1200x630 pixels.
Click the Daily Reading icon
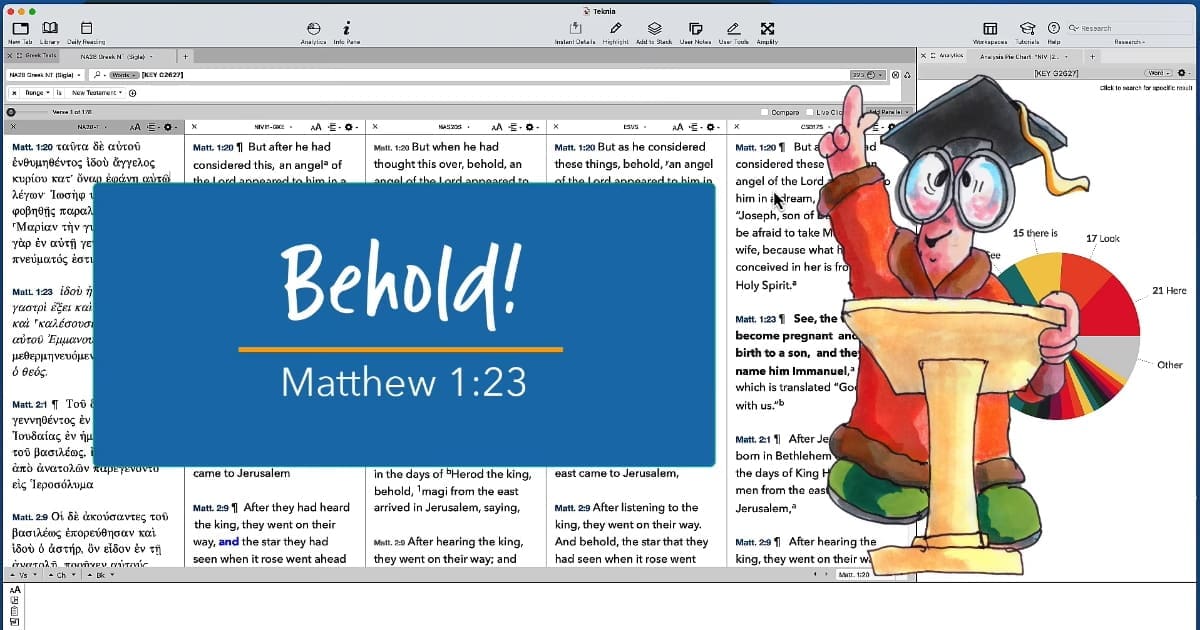[x=86, y=27]
